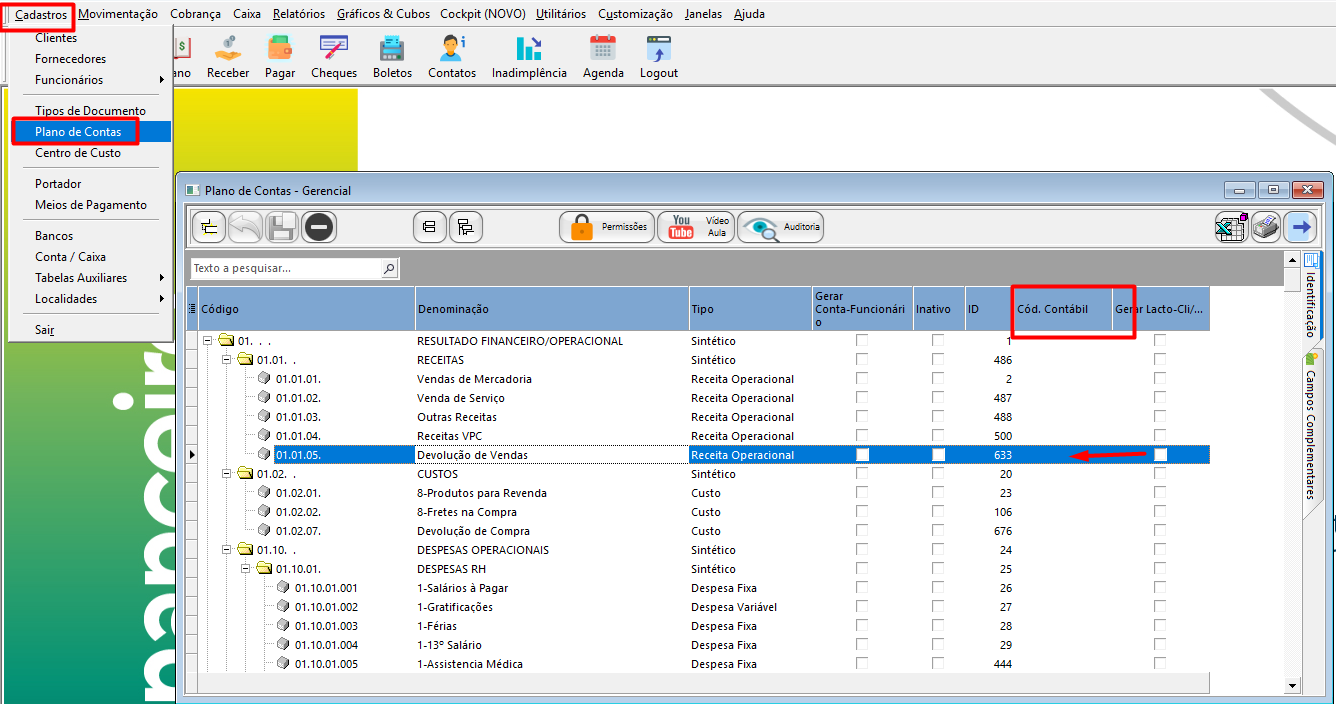
Task: Click the printer icon in Plano de Contas
Action: [x=1266, y=227]
